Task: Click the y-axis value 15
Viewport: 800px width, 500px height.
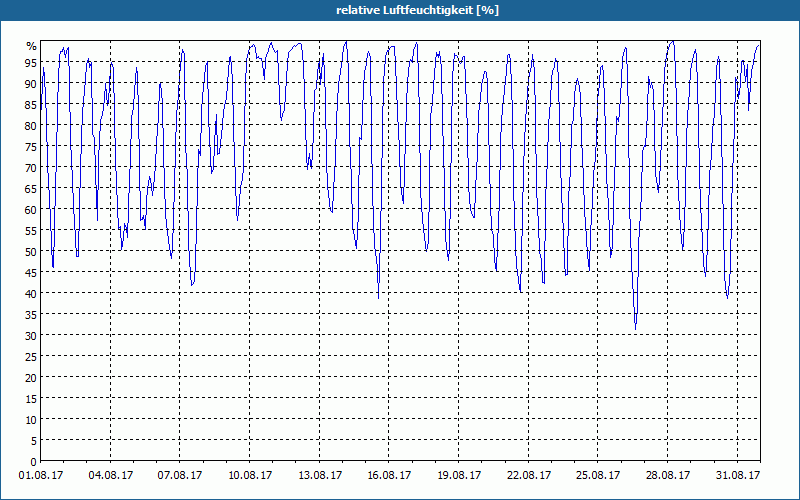Action: pyautogui.click(x=31, y=398)
